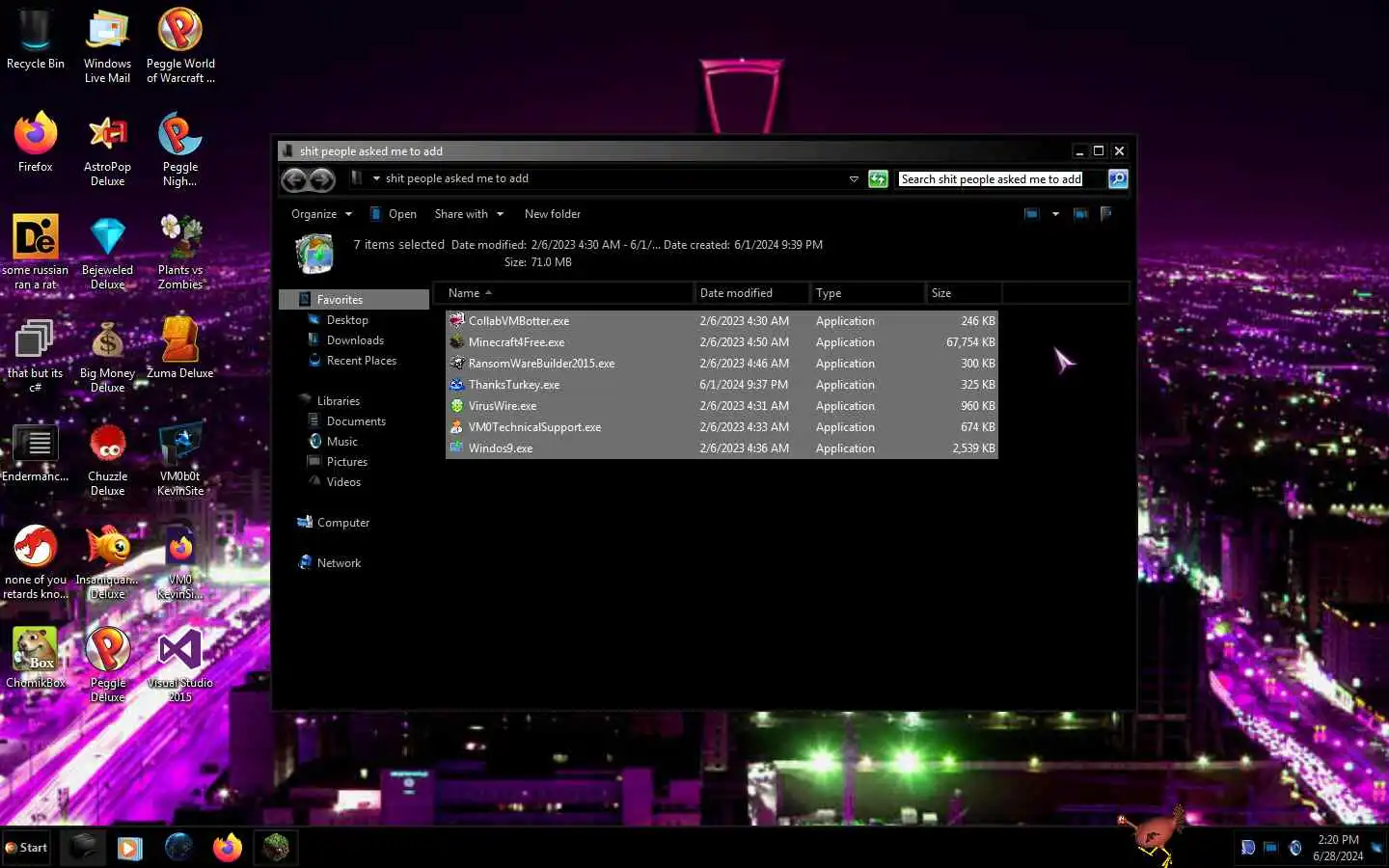Screen dimensions: 1389x868
Task: Select the Windows Live Mail desktop icon
Action: click(107, 46)
